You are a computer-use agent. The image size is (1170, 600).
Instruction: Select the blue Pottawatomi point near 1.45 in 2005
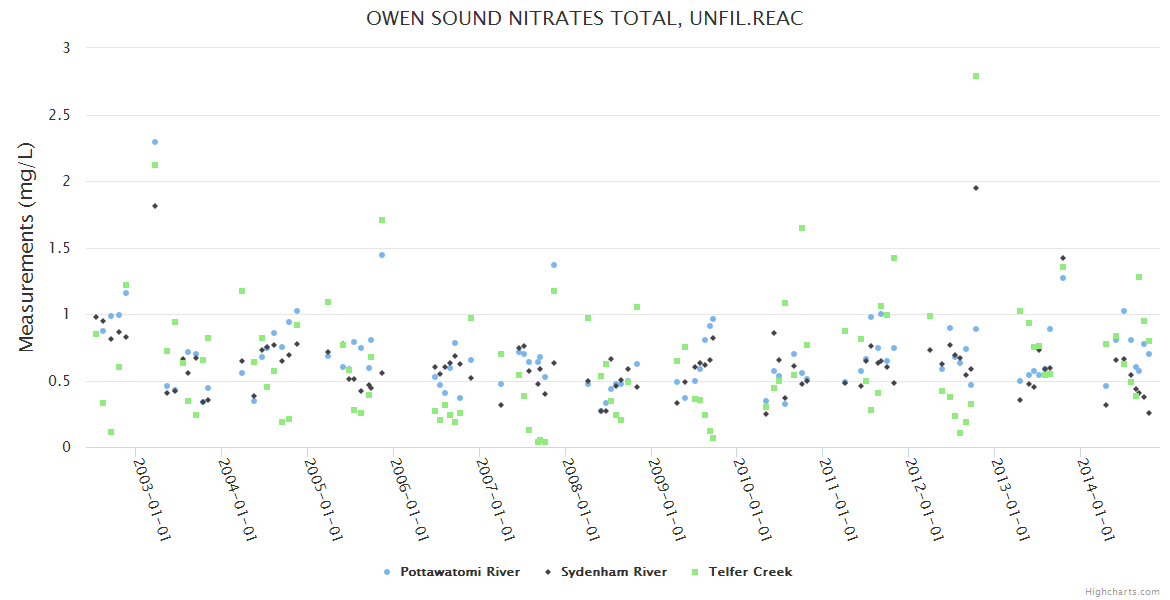point(382,255)
